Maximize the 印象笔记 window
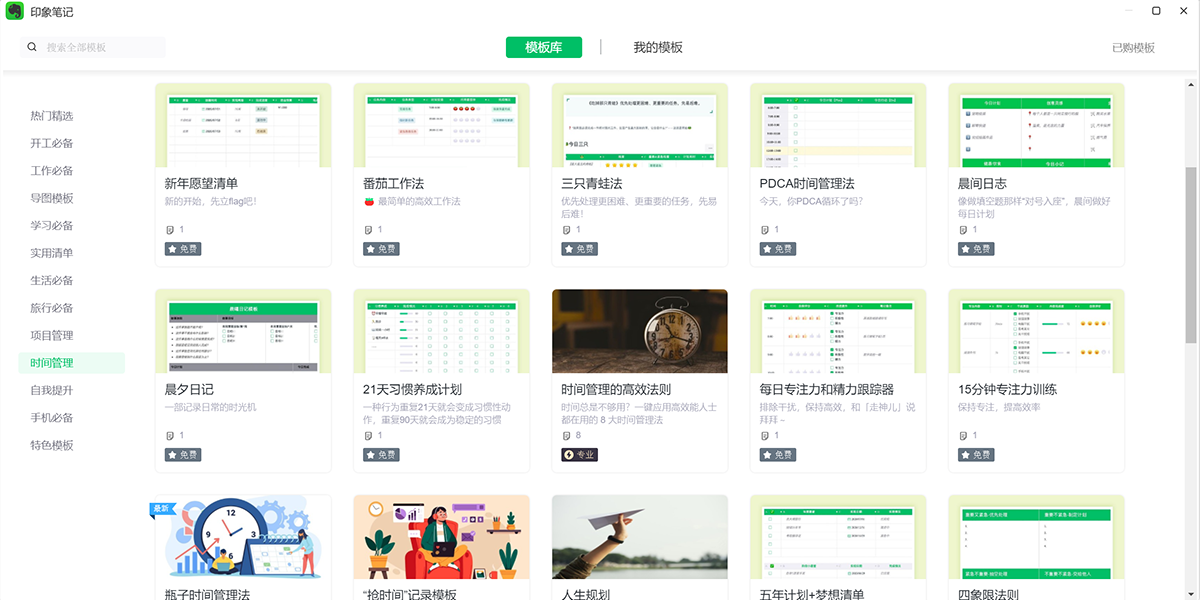 [1156, 11]
